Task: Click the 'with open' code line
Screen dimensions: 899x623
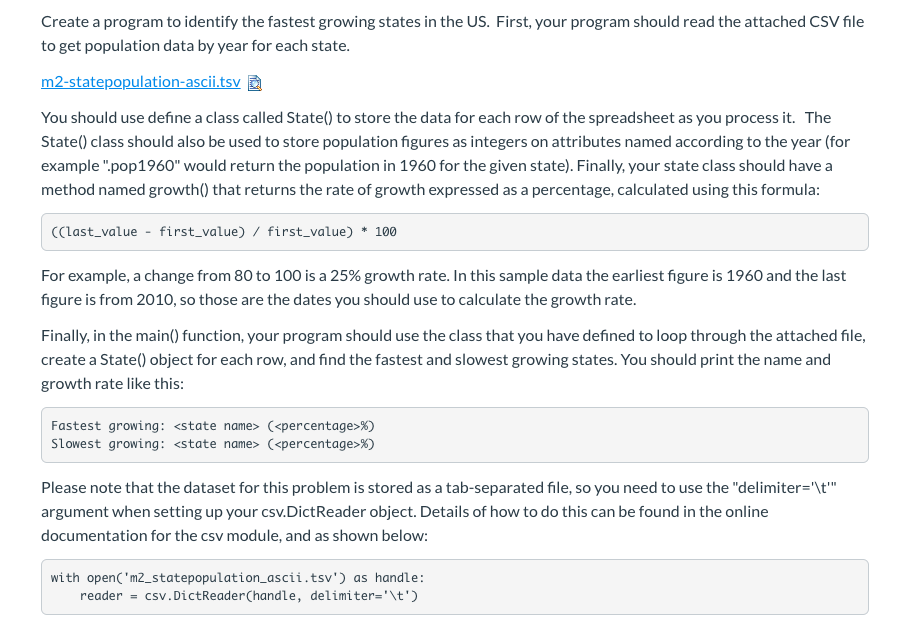Action: click(237, 578)
